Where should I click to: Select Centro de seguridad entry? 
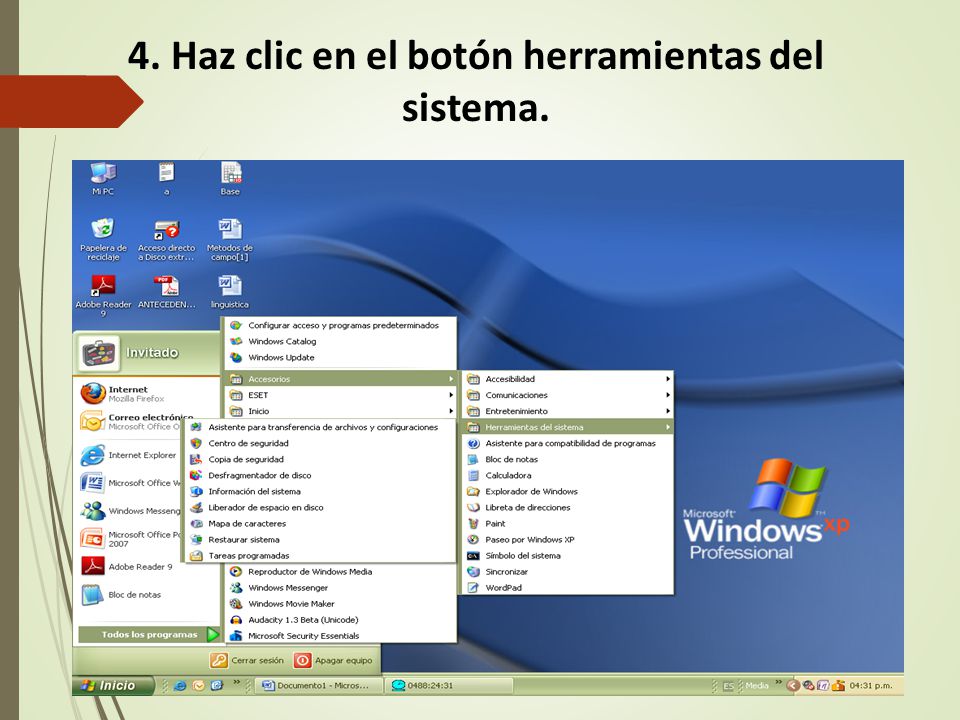tap(320, 443)
